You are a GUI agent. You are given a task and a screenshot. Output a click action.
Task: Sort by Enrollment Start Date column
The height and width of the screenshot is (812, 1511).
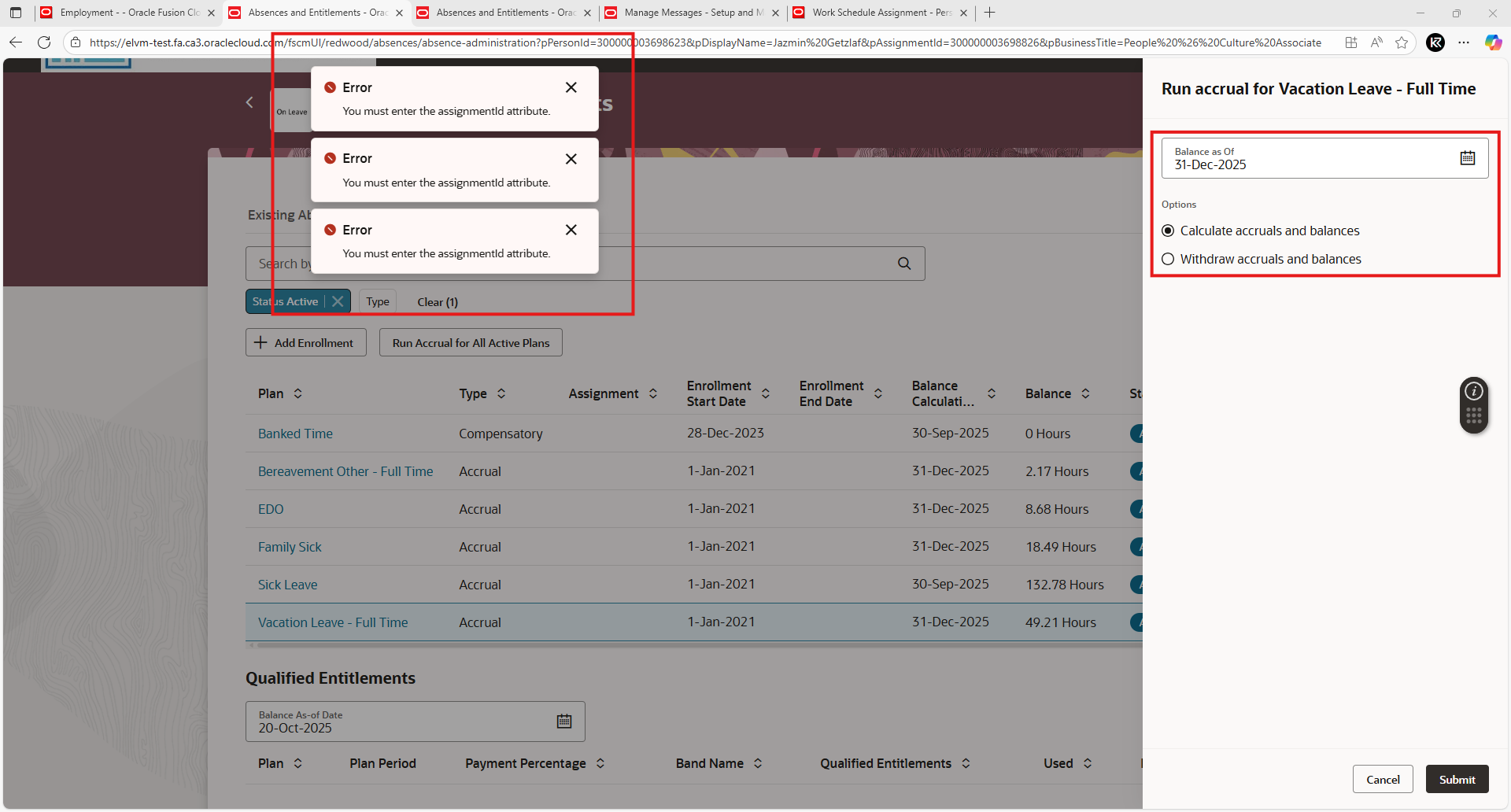click(766, 393)
